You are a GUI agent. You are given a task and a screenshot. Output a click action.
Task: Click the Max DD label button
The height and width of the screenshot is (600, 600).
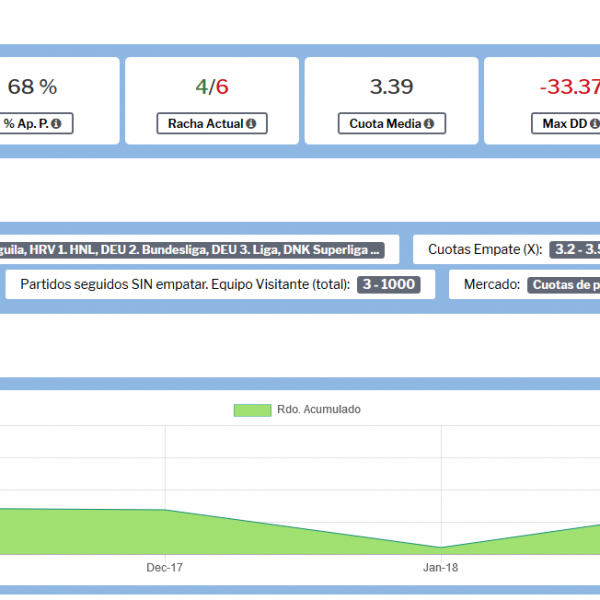click(x=566, y=123)
